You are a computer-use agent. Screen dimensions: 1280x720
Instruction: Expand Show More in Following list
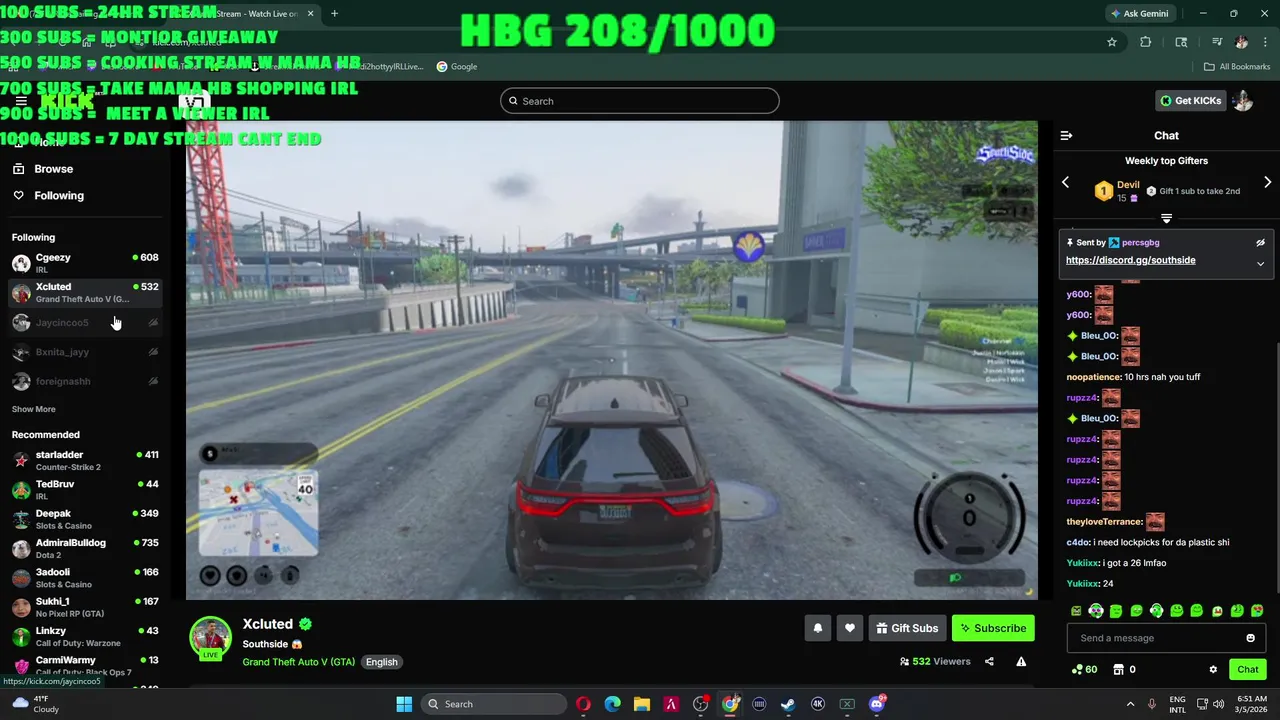[x=33, y=409]
